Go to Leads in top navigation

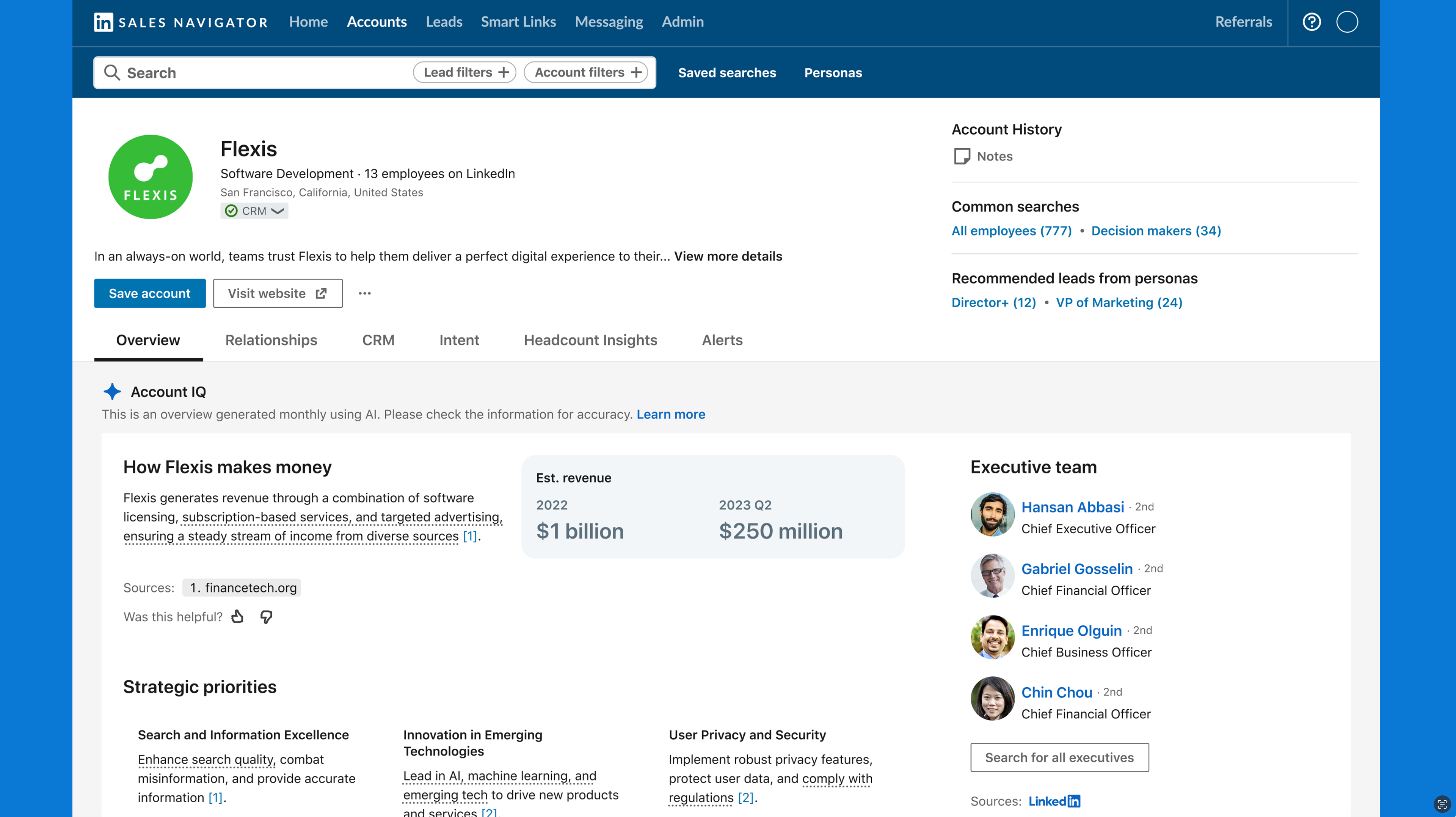(x=444, y=22)
